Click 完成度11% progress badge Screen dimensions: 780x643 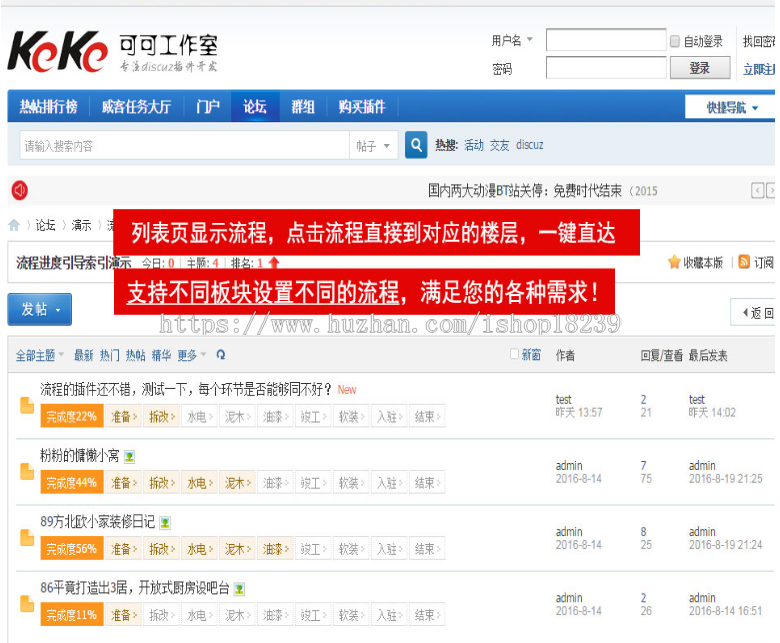72,615
